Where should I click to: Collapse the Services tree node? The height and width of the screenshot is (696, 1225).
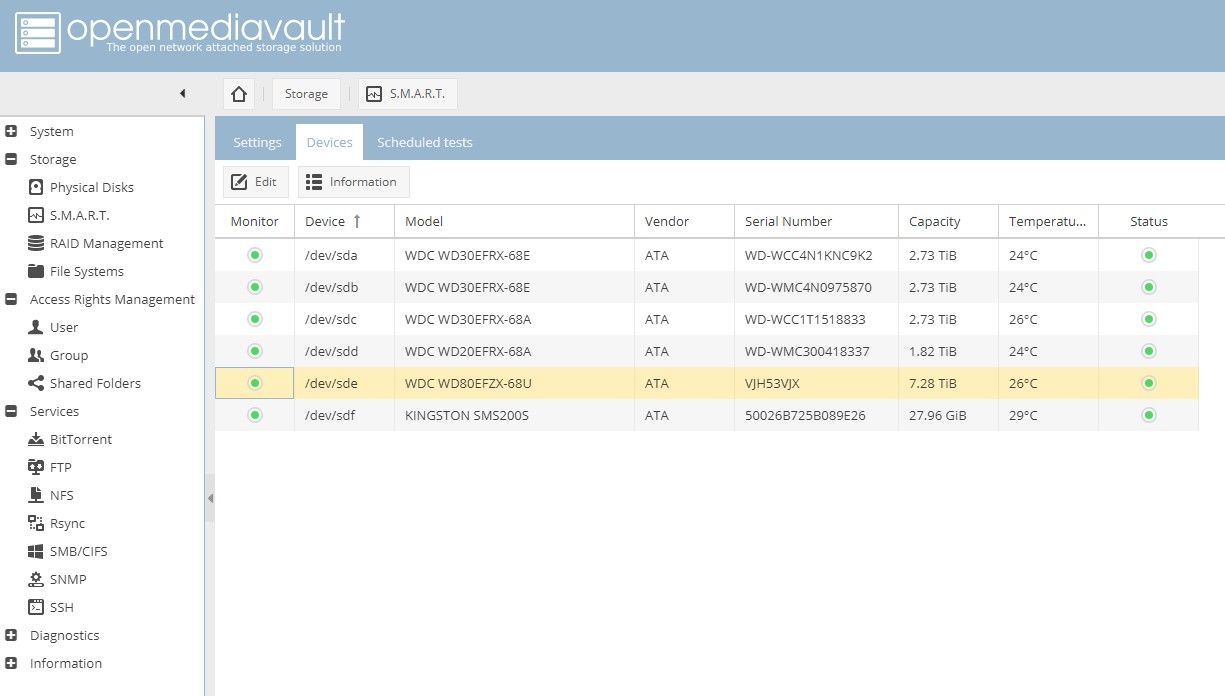(x=12, y=411)
